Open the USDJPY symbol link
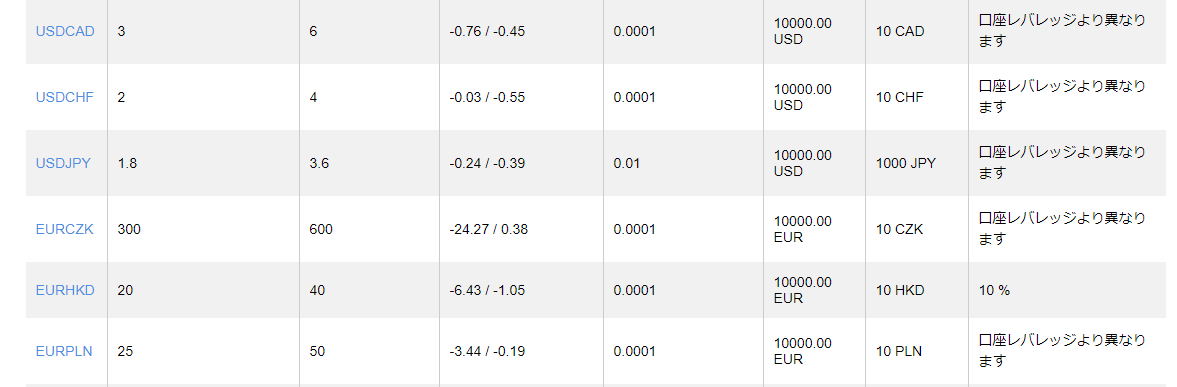The height and width of the screenshot is (387, 1177). click(x=63, y=163)
